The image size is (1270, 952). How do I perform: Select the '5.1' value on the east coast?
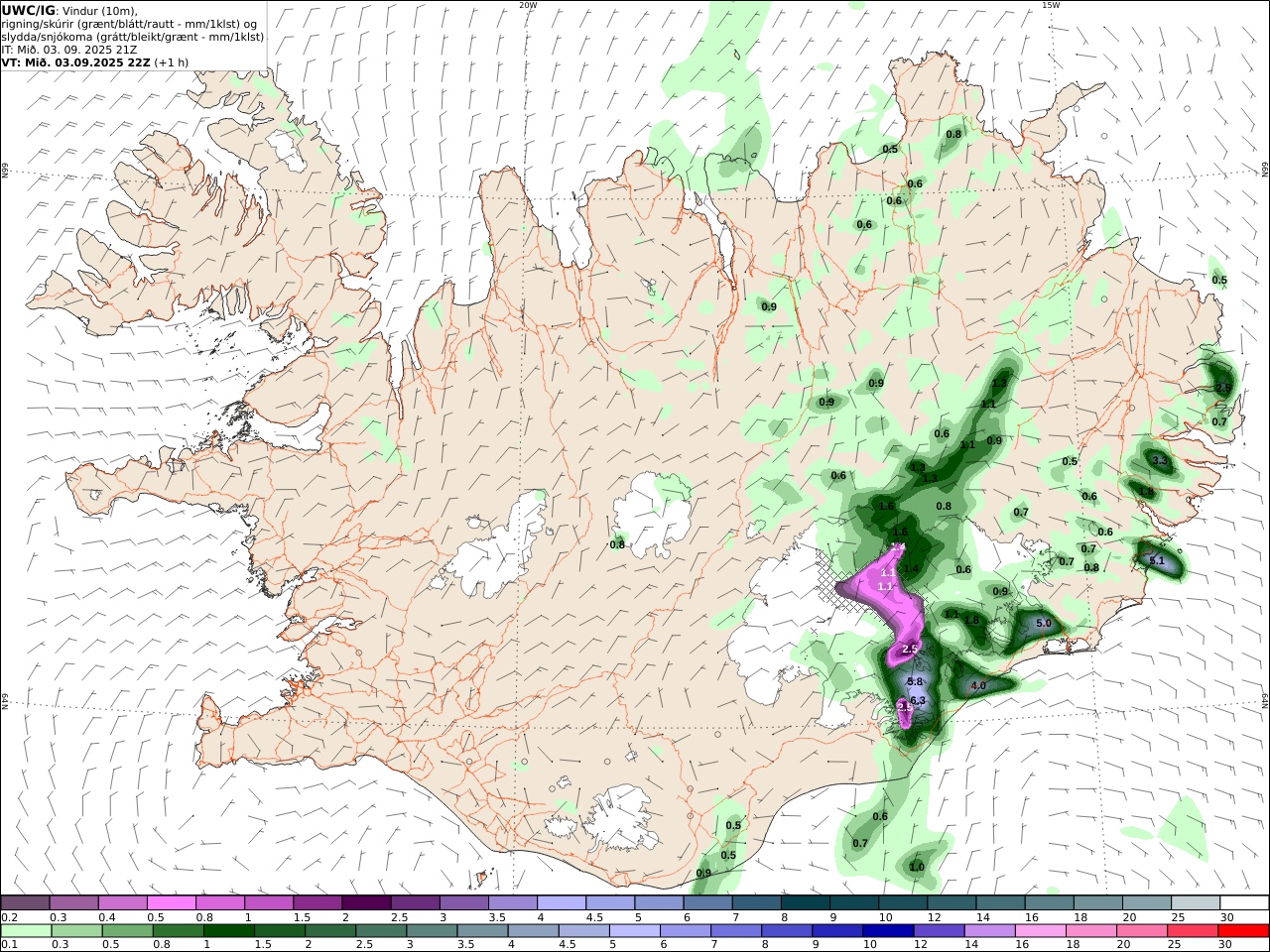click(x=1156, y=561)
